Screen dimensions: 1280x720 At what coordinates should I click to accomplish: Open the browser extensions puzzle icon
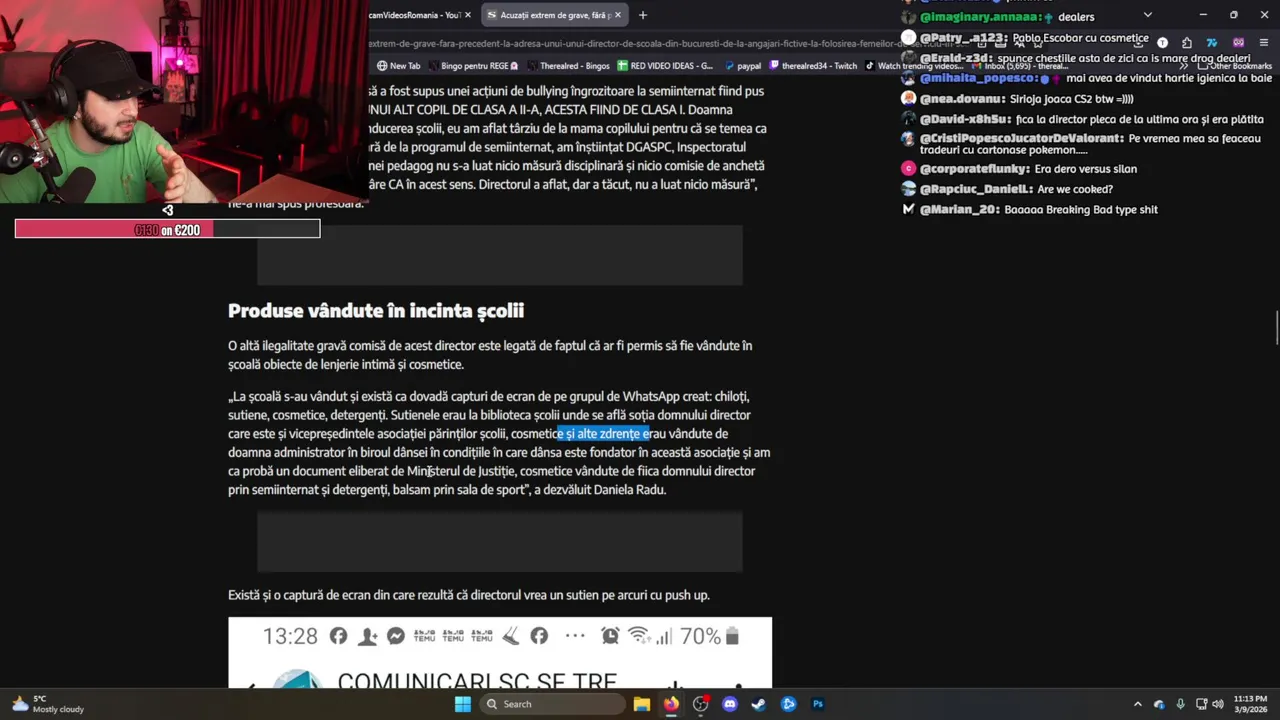click(1187, 43)
